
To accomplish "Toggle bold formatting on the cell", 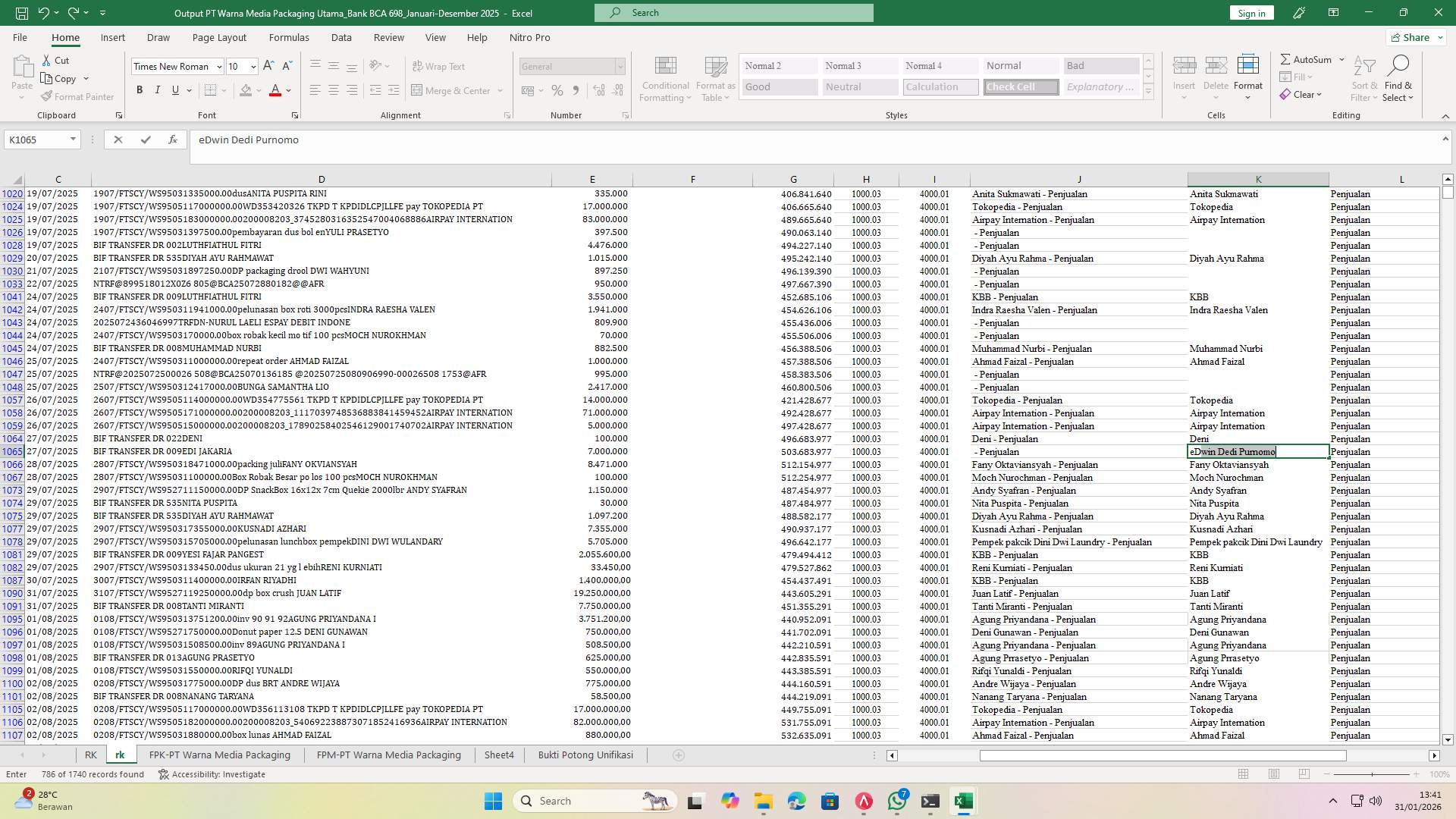I will click(140, 89).
